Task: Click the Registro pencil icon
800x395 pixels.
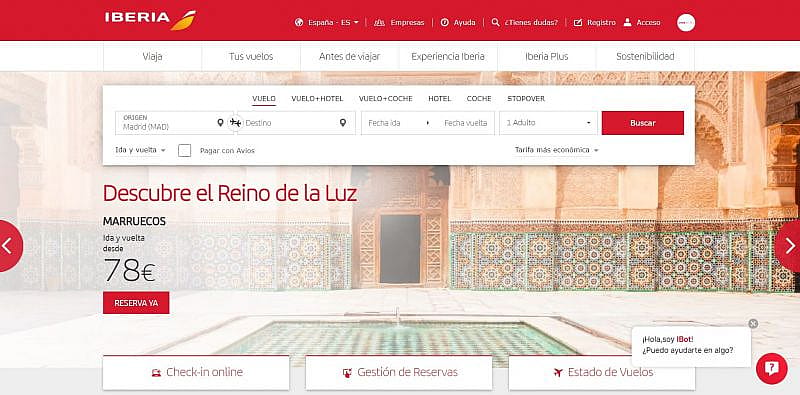Action: pyautogui.click(x=578, y=22)
